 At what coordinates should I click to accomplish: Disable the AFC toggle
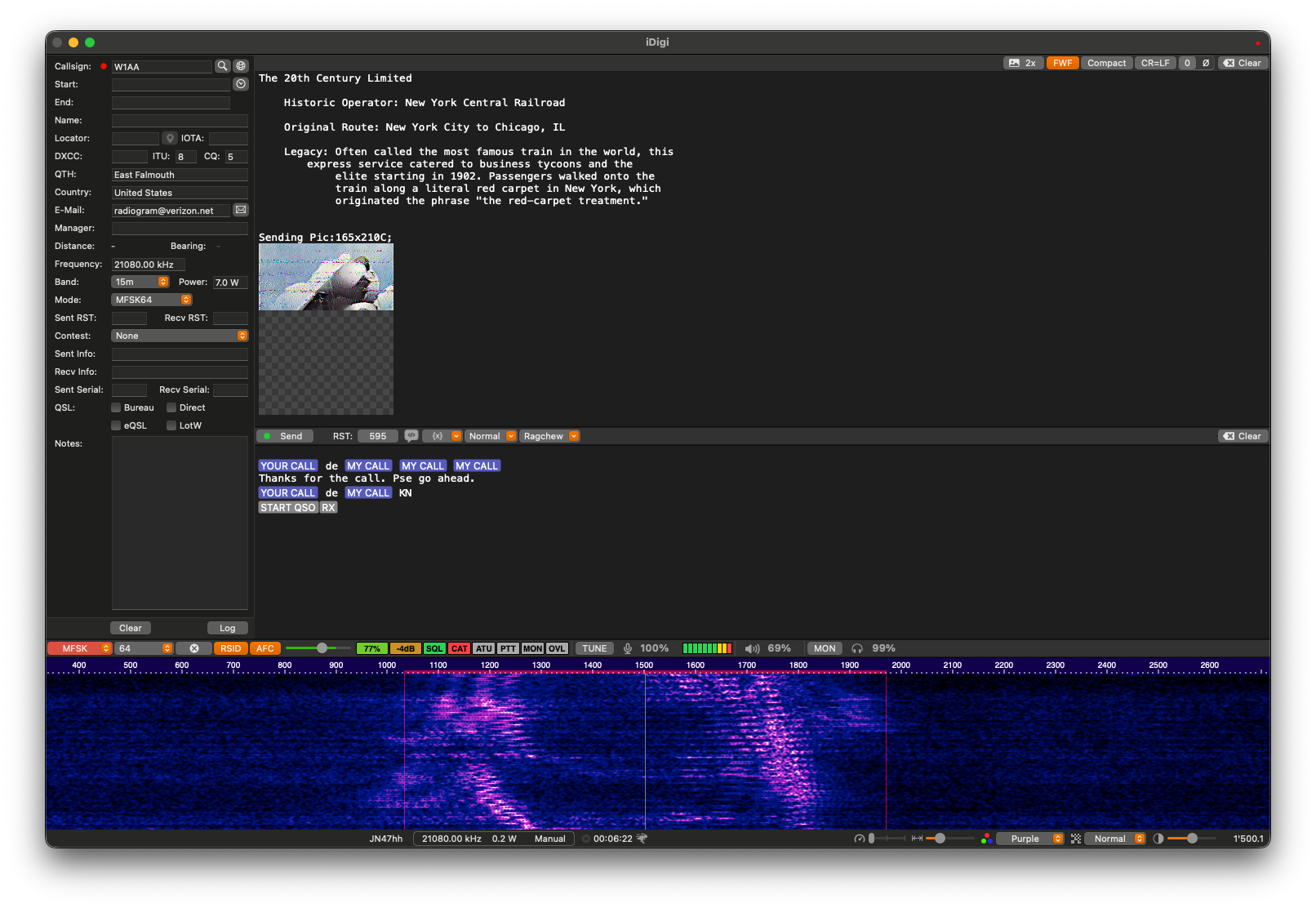[265, 648]
